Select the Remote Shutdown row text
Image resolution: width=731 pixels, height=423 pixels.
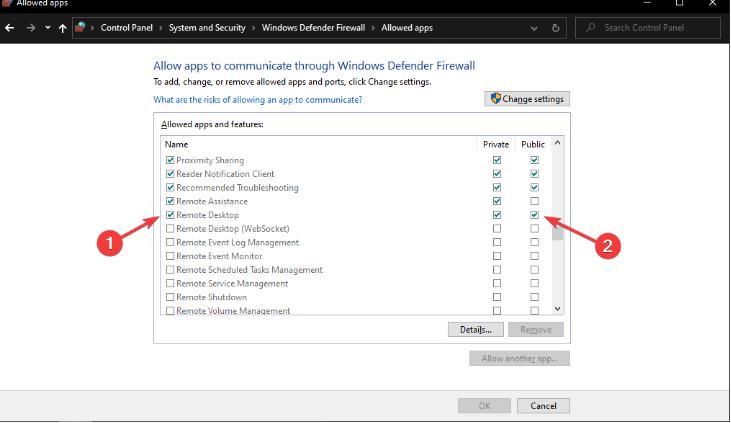coord(212,297)
